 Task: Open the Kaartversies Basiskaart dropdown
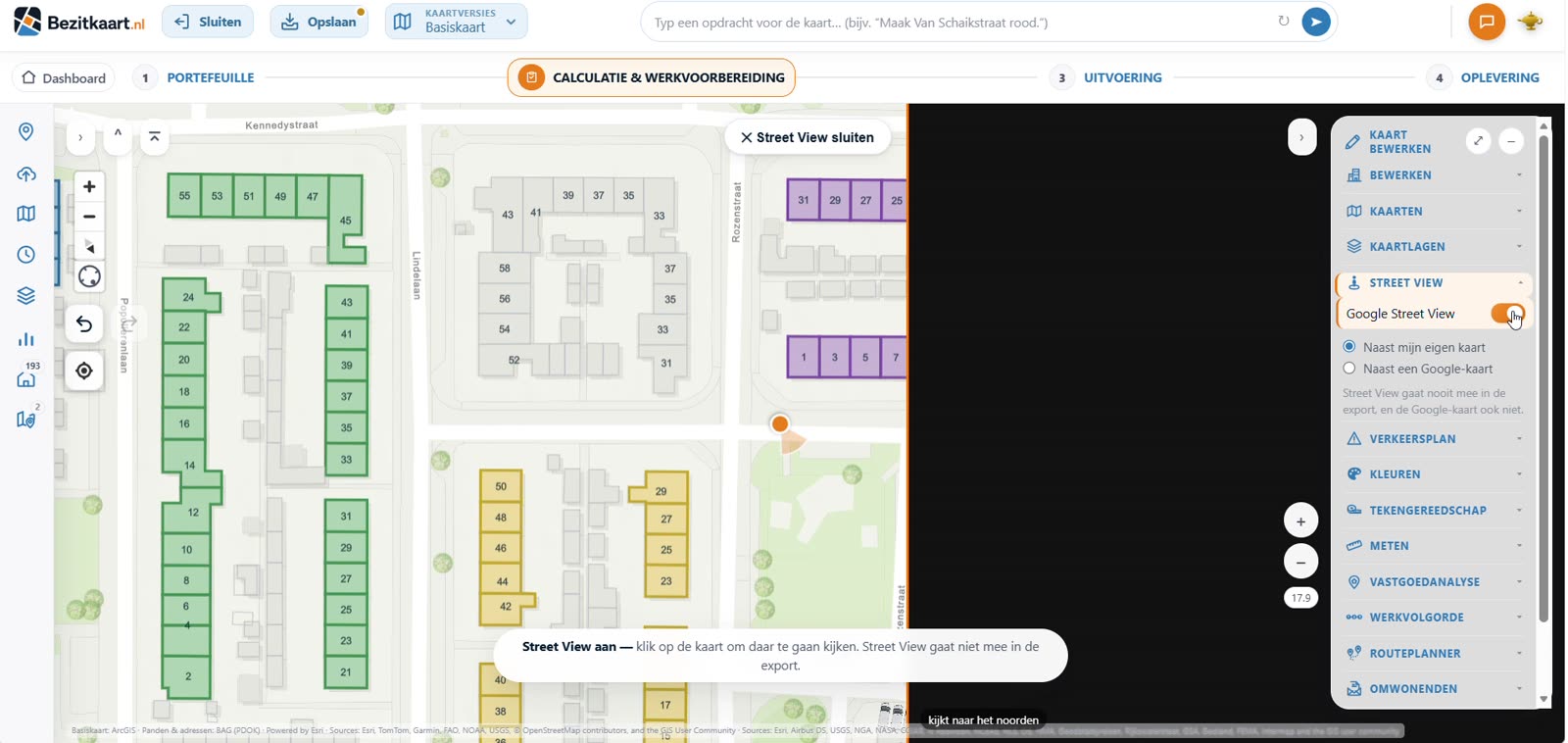click(x=456, y=22)
